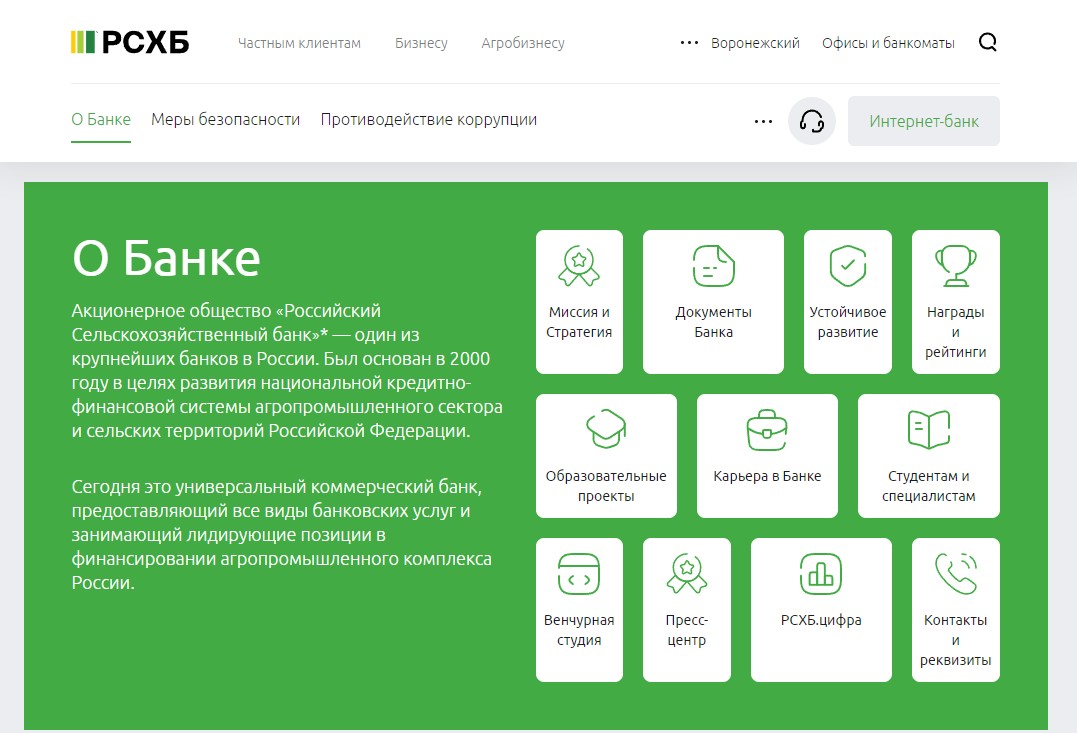1077x733 pixels.
Task: Open the headset support icon
Action: [x=812, y=121]
